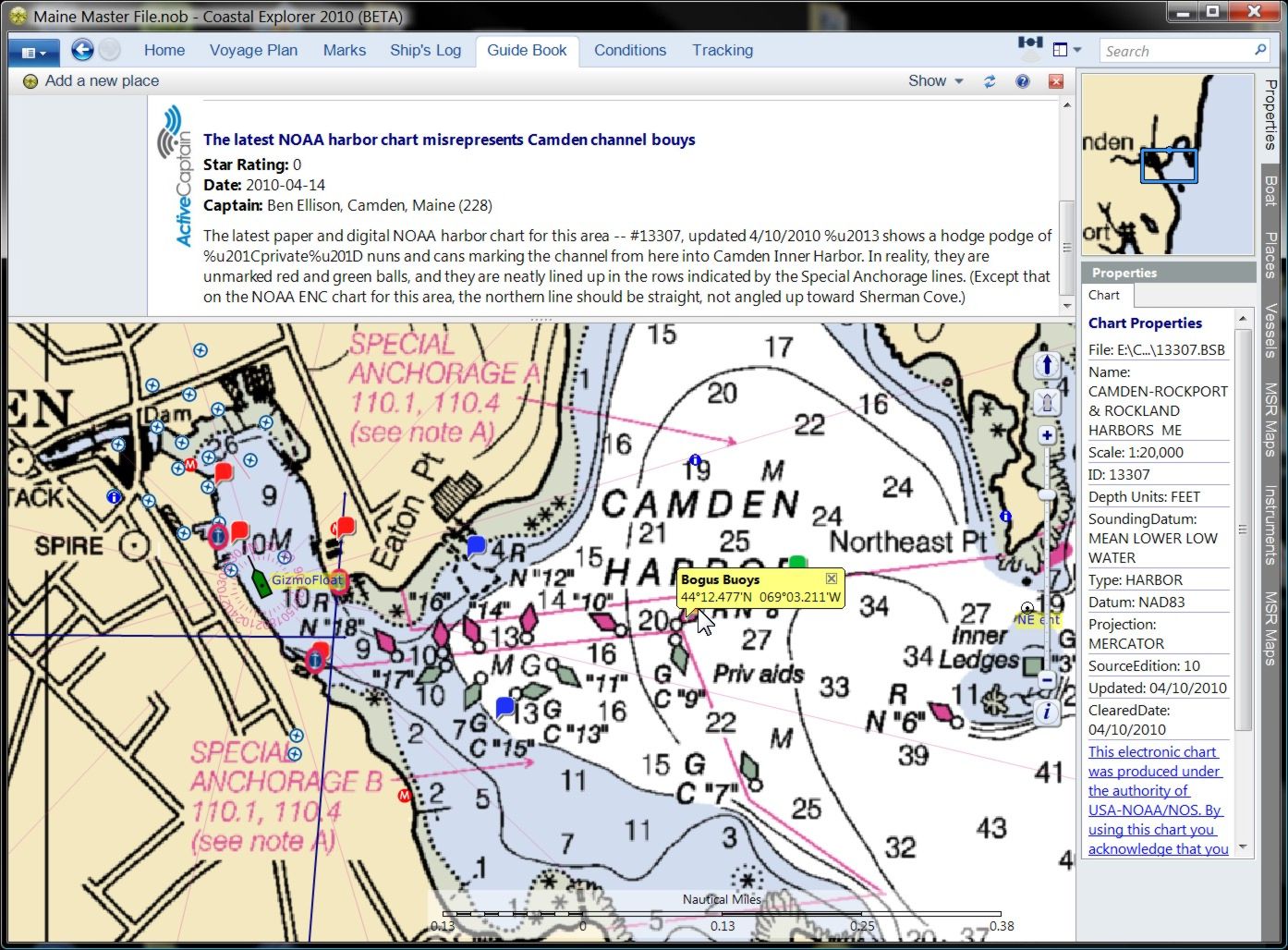This screenshot has height=950, width=1288.
Task: Click Add a new place
Action: [x=91, y=81]
